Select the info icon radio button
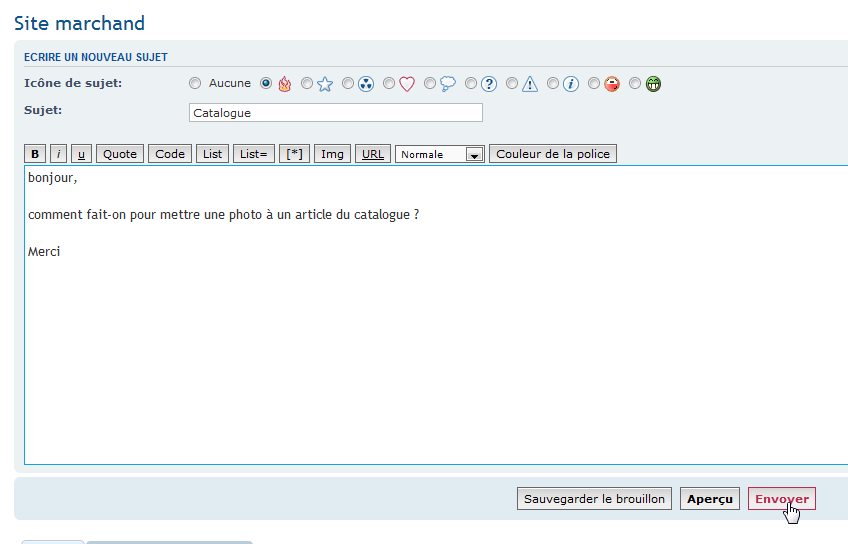The height and width of the screenshot is (544, 848). 553,83
